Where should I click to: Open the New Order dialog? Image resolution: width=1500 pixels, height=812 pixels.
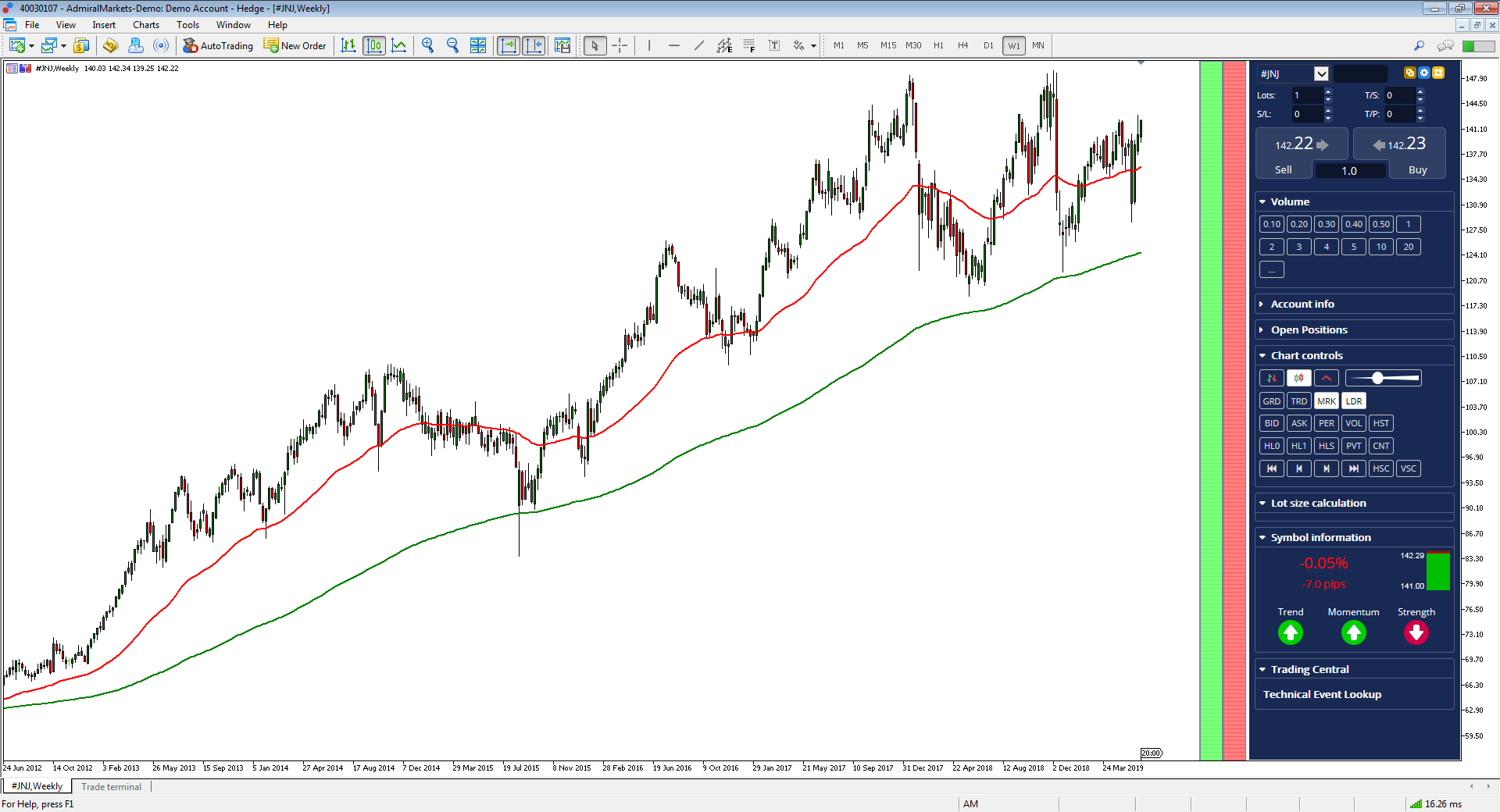[x=295, y=45]
